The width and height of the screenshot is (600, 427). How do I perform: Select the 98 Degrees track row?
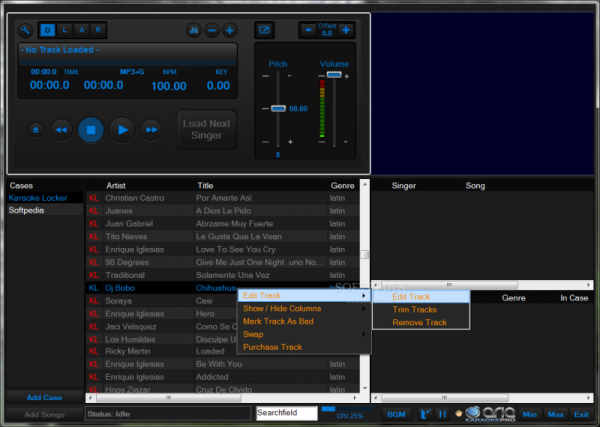point(223,262)
